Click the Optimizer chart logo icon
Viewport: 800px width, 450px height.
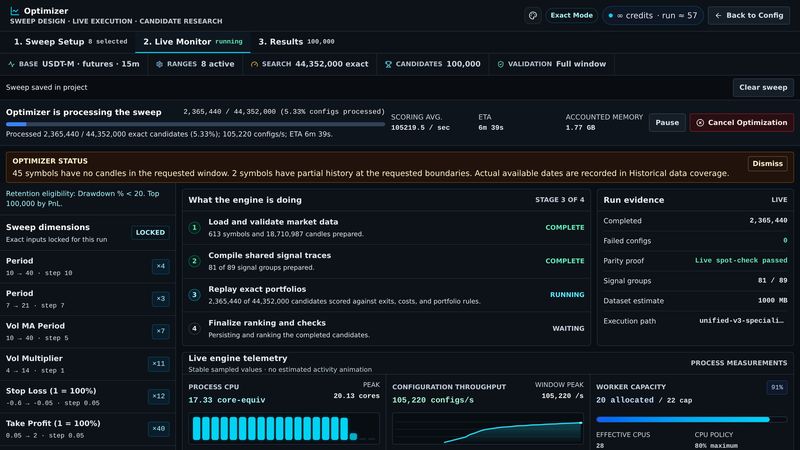point(14,11)
